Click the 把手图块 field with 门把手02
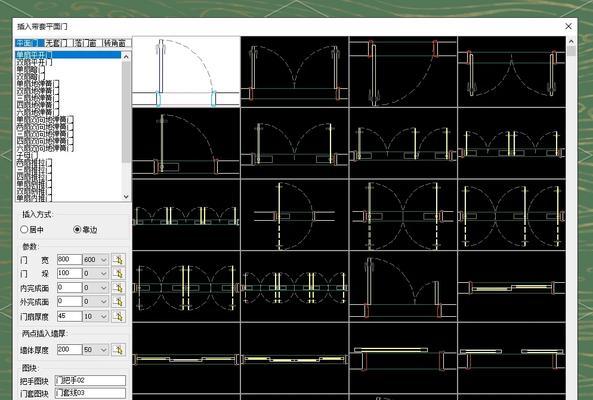The image size is (593, 400). click(90, 380)
